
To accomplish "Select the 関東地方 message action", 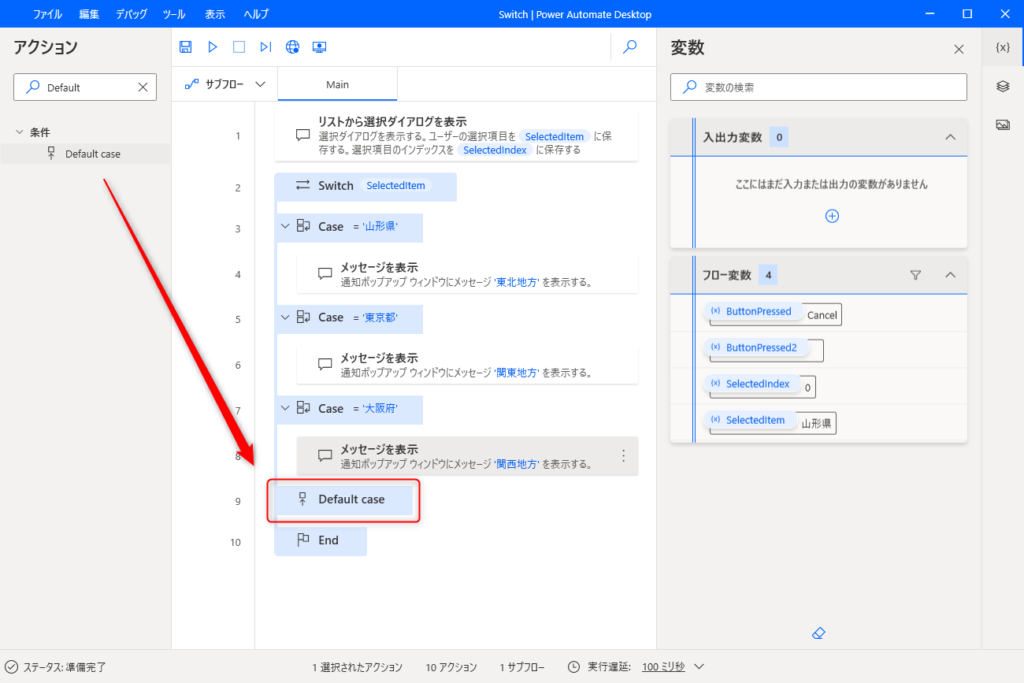I will click(x=467, y=365).
